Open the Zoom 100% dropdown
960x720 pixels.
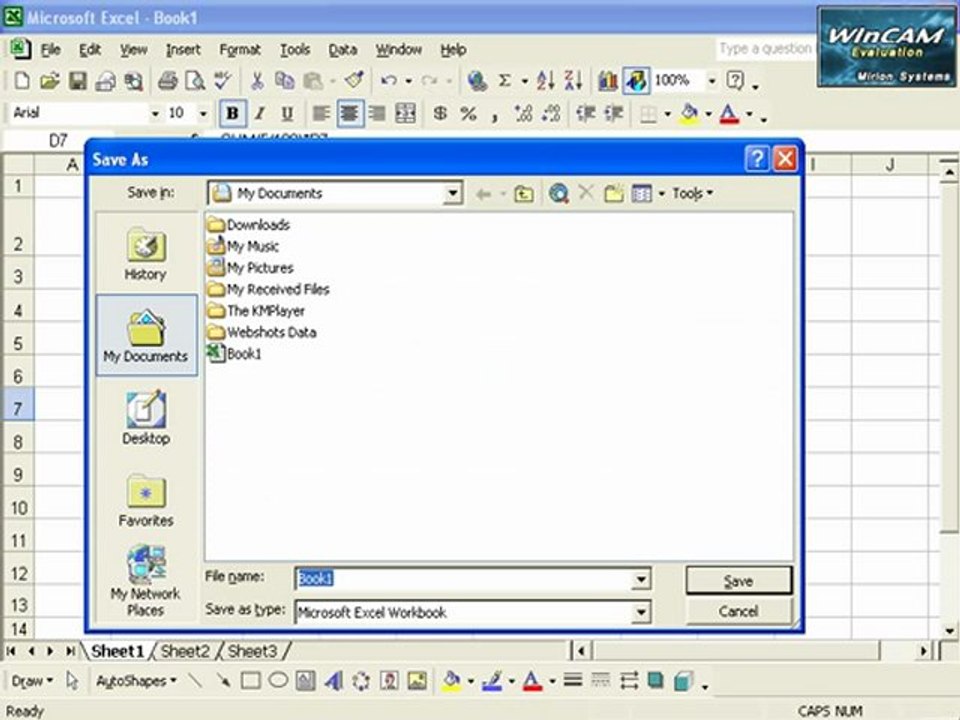(711, 80)
